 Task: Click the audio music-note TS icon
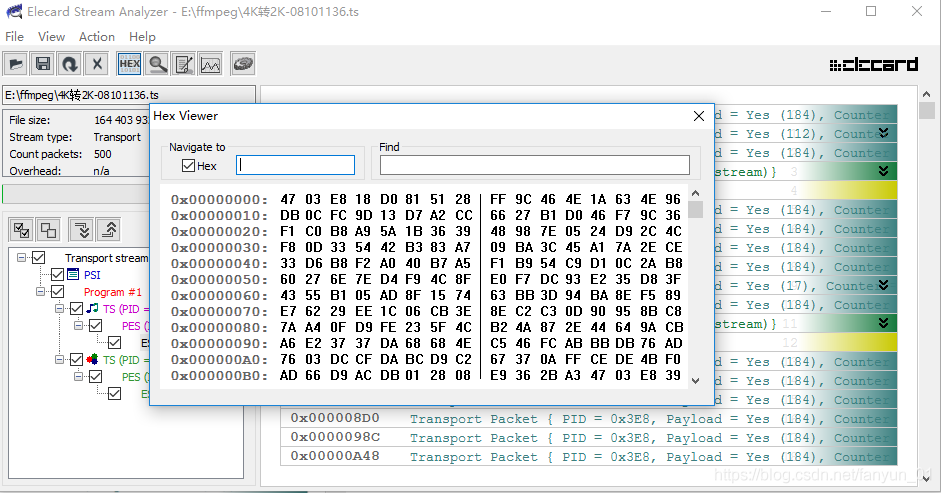click(x=92, y=308)
